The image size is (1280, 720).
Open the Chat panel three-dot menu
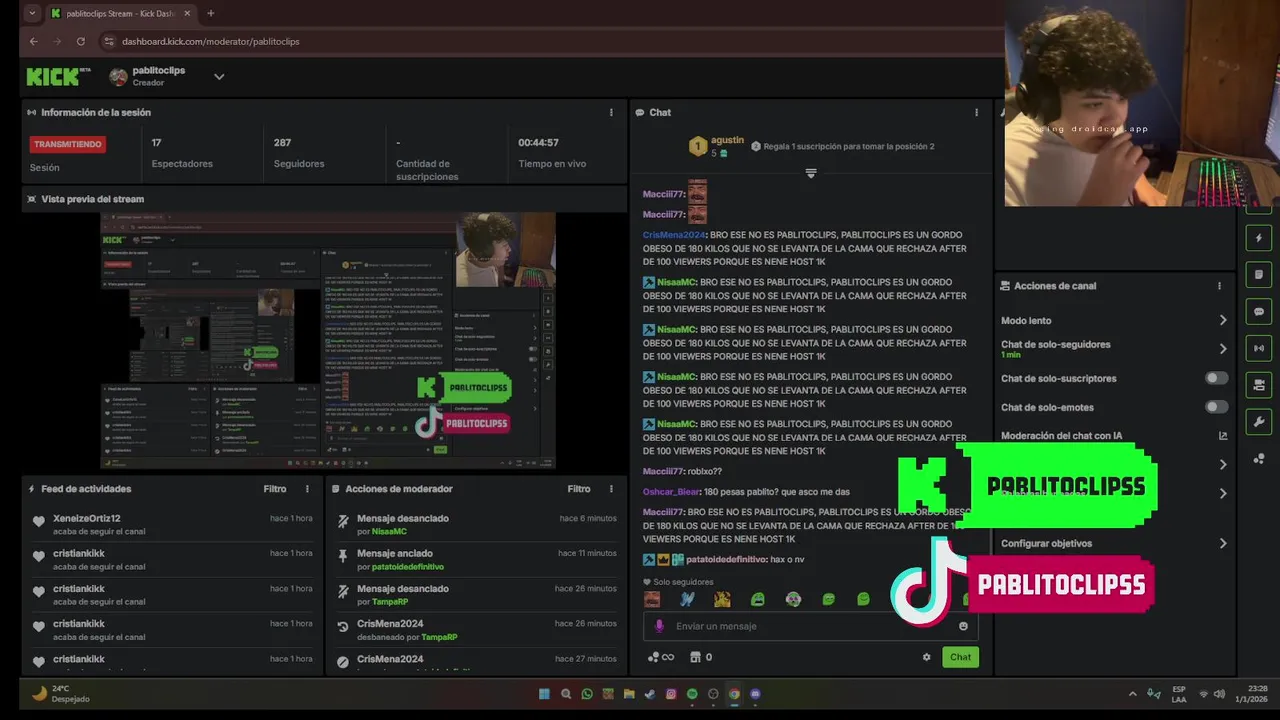click(976, 113)
